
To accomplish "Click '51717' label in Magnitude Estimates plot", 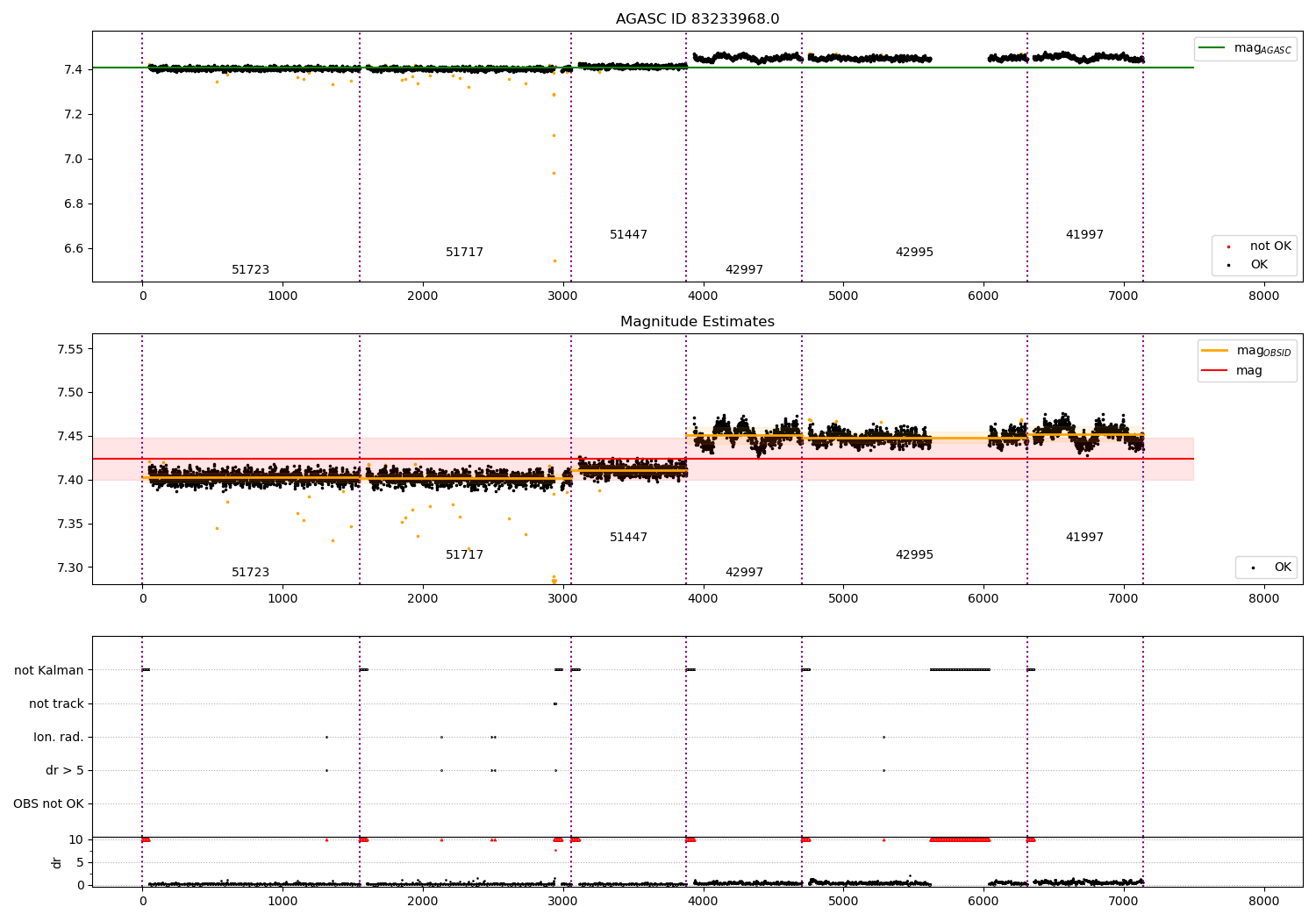I will (464, 555).
